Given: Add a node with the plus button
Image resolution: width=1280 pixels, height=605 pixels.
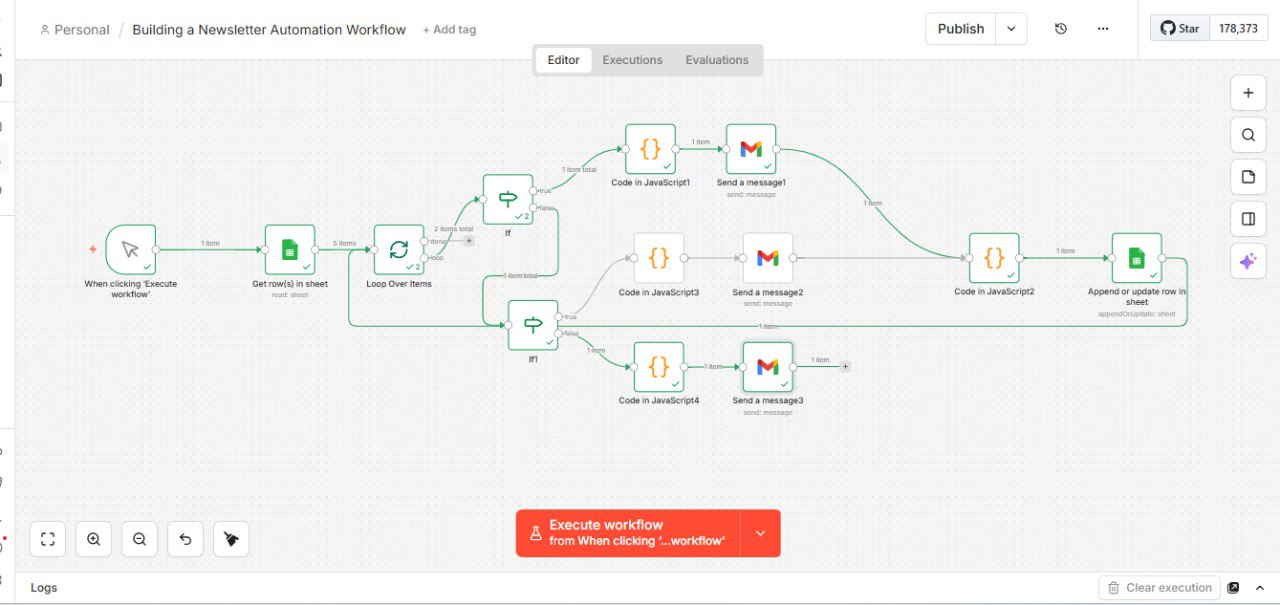Looking at the screenshot, I should click(1247, 93).
